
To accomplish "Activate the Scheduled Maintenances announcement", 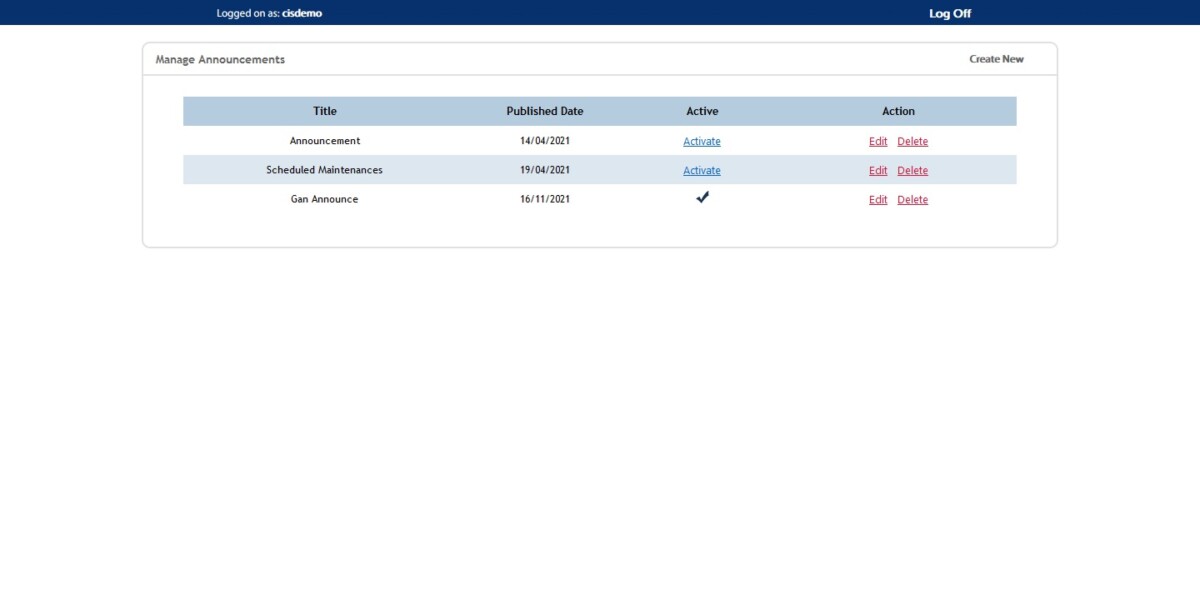I will (x=701, y=170).
